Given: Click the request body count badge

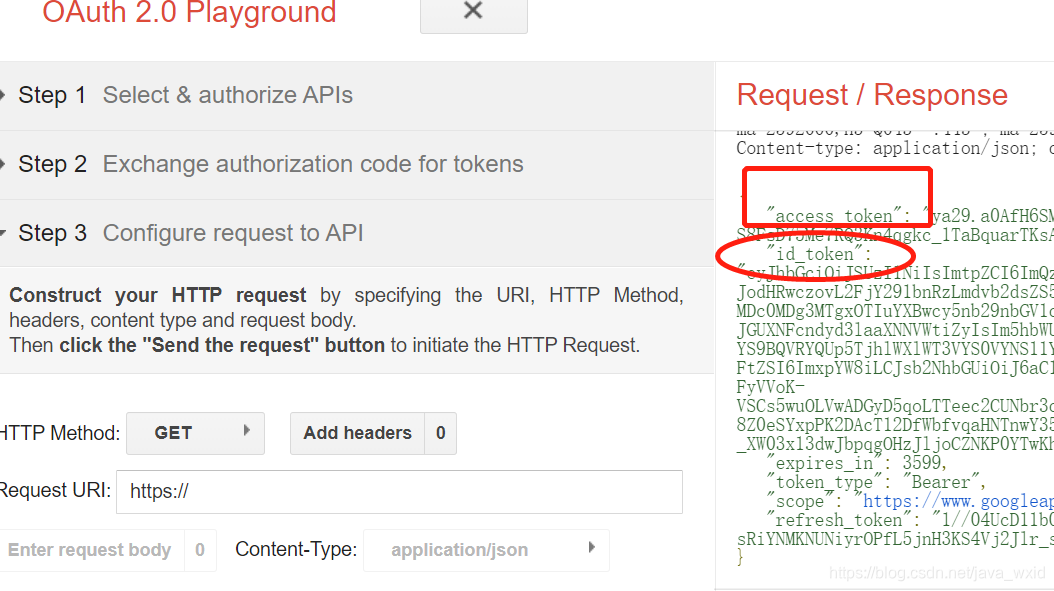Looking at the screenshot, I should tap(200, 550).
